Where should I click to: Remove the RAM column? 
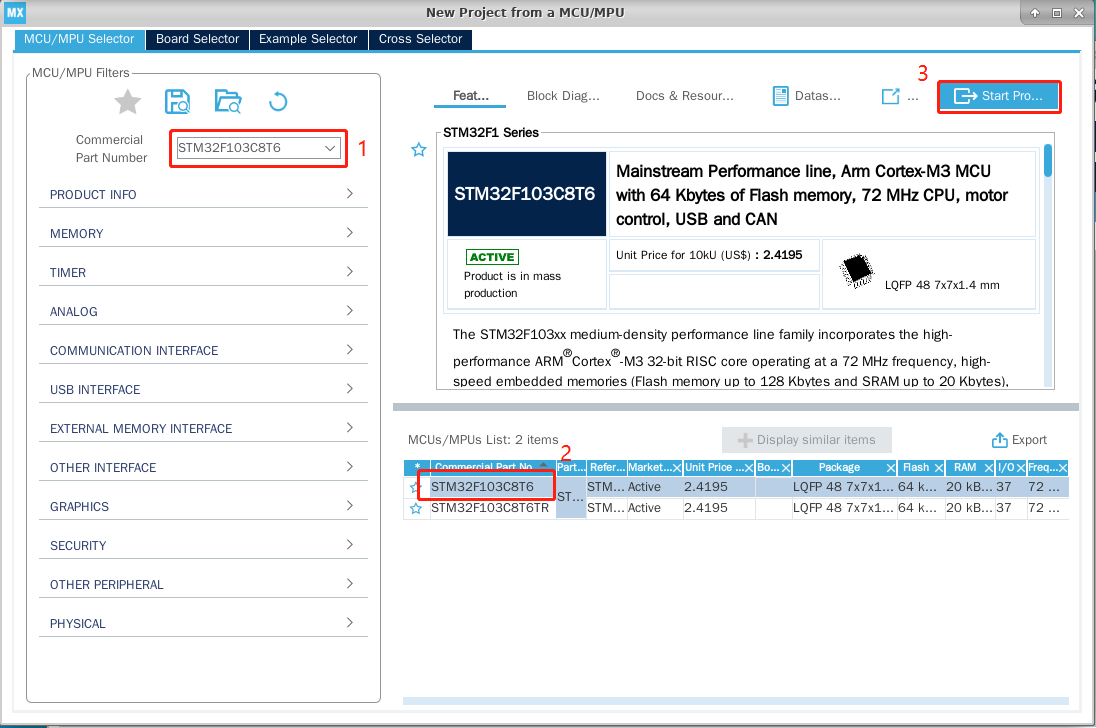(x=988, y=468)
